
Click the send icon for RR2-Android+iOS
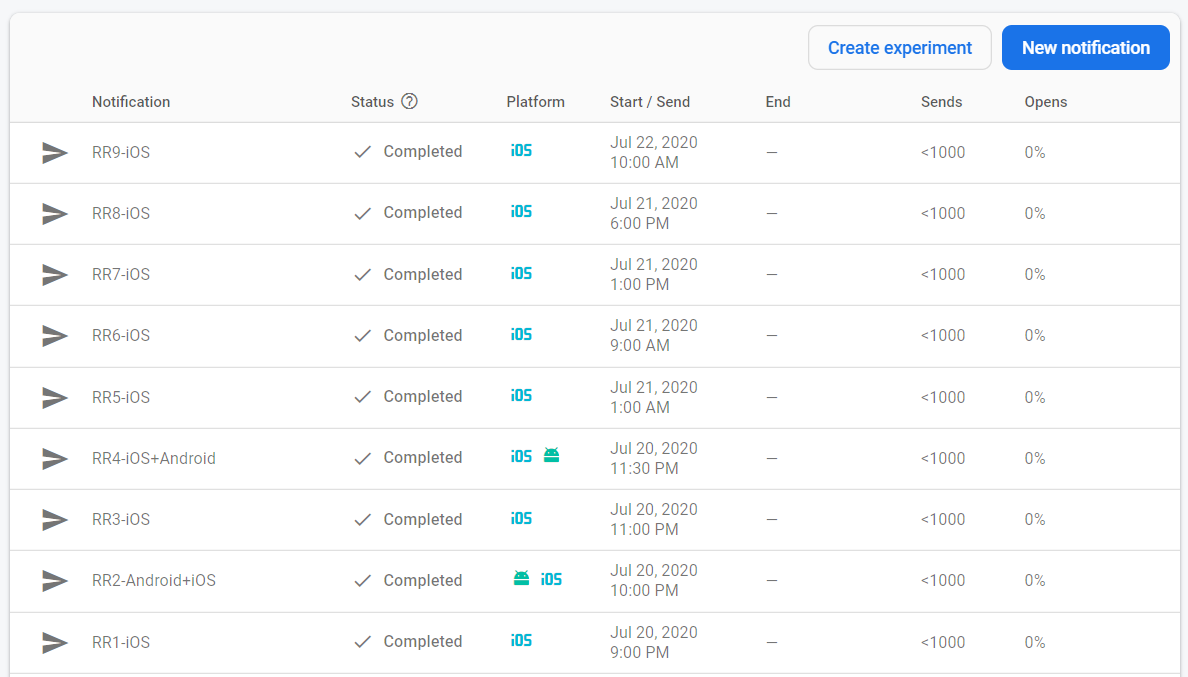click(x=55, y=581)
